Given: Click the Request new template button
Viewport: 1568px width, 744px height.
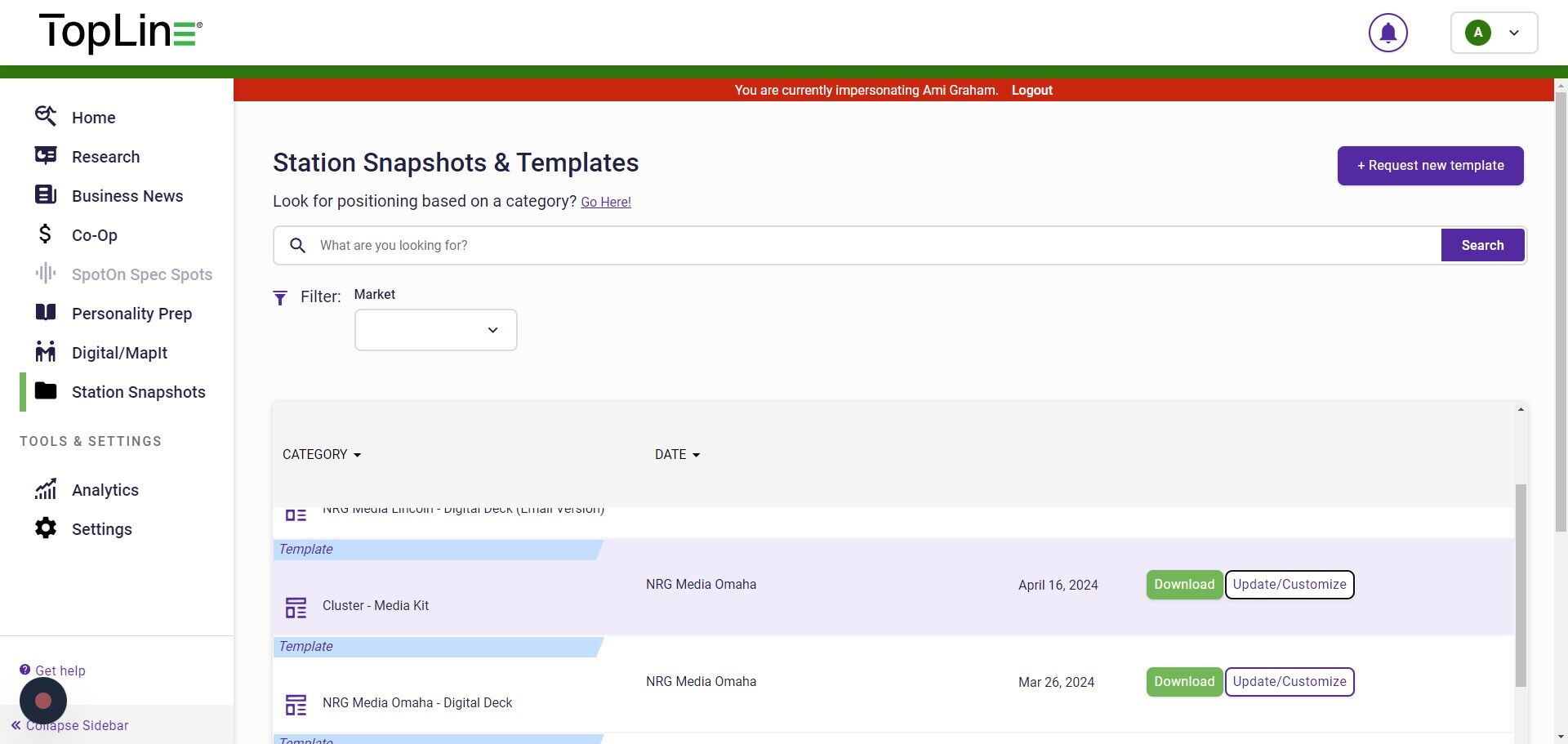Looking at the screenshot, I should pyautogui.click(x=1430, y=166).
